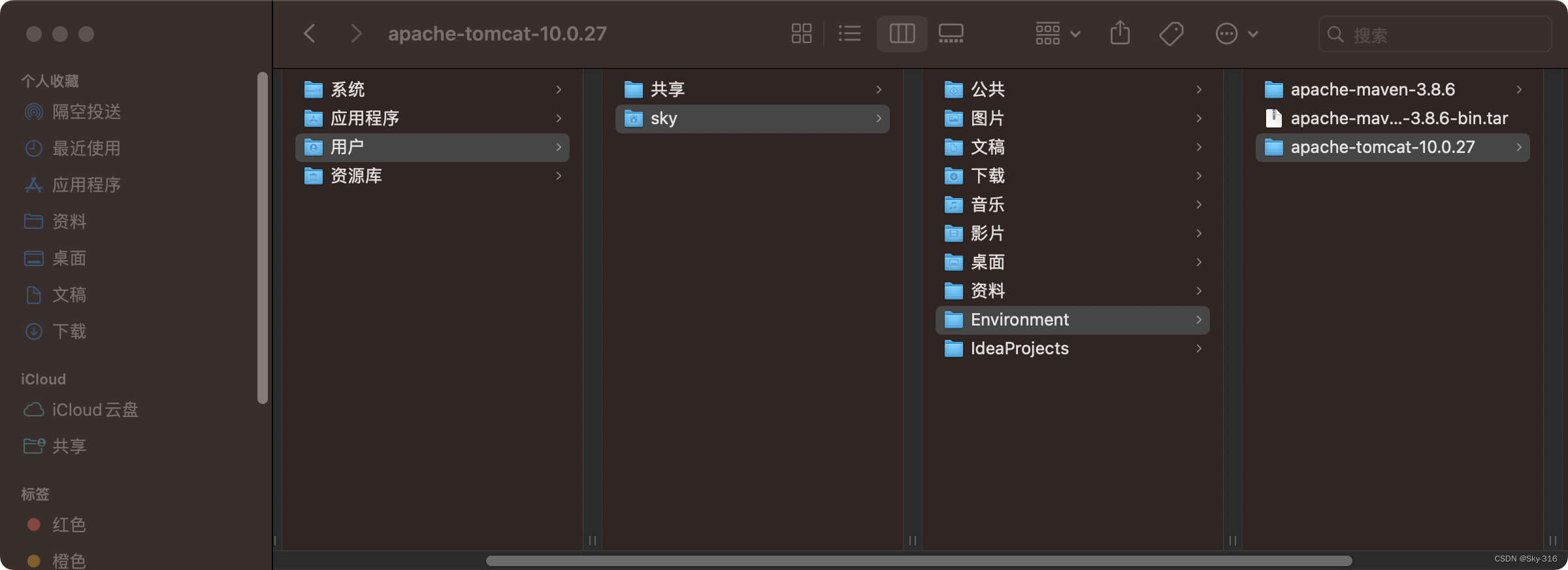Go back with the left arrow

(310, 33)
